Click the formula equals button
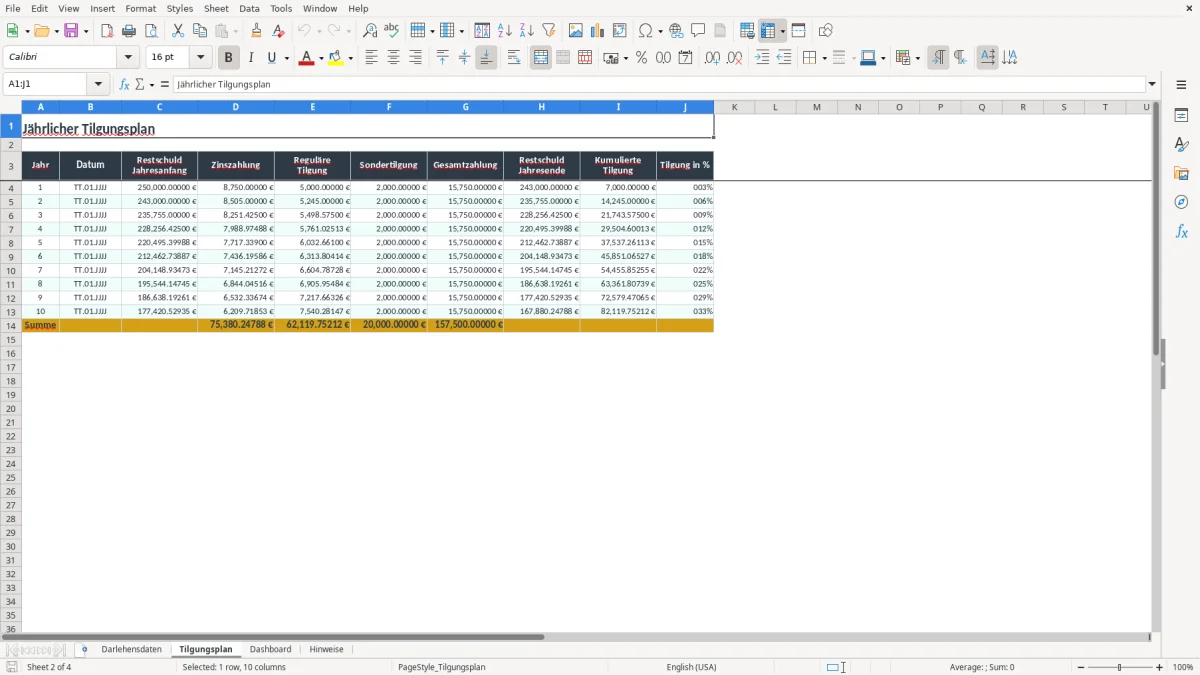Viewport: 1200px width, 675px height. (x=165, y=85)
